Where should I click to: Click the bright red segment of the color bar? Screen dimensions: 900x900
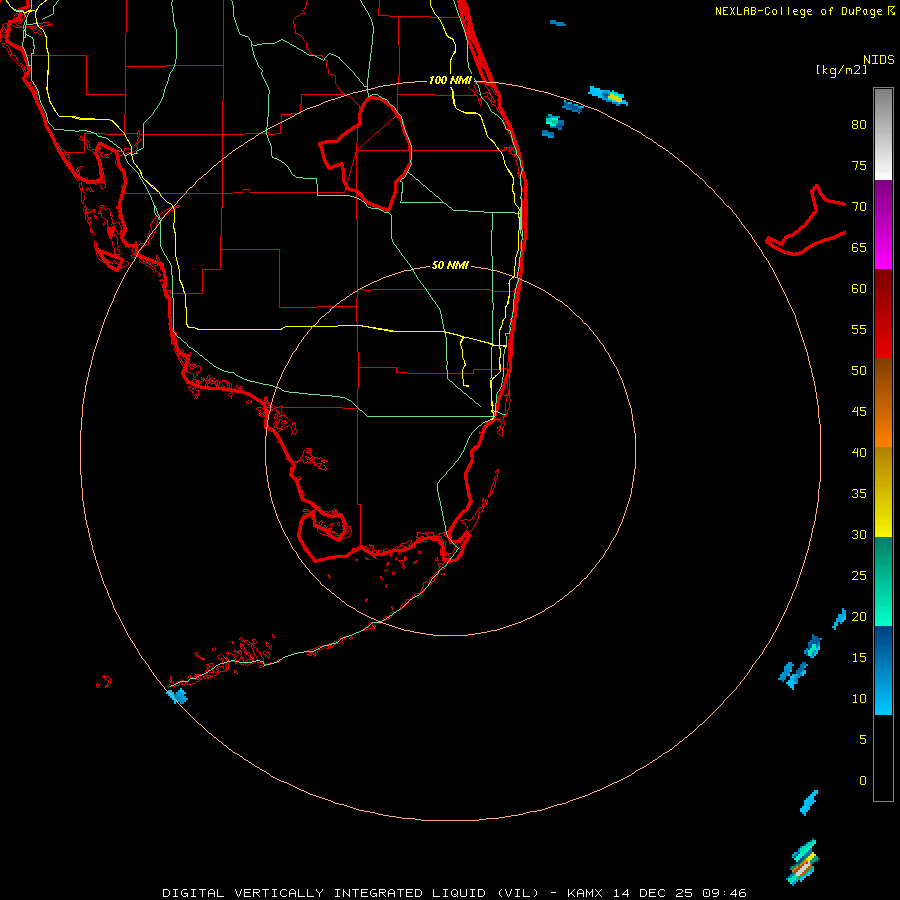tap(883, 314)
